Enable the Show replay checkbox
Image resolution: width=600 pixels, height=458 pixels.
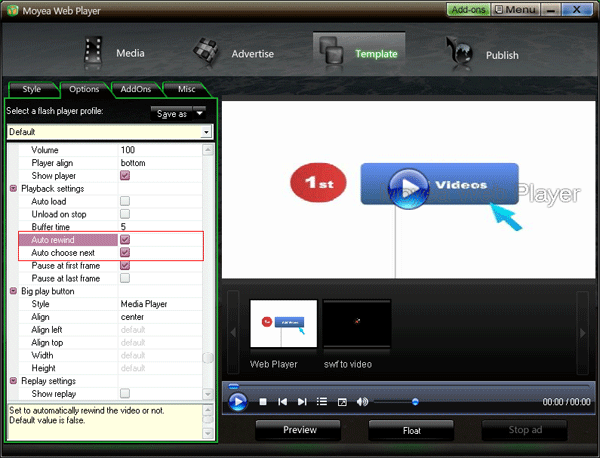coord(125,393)
